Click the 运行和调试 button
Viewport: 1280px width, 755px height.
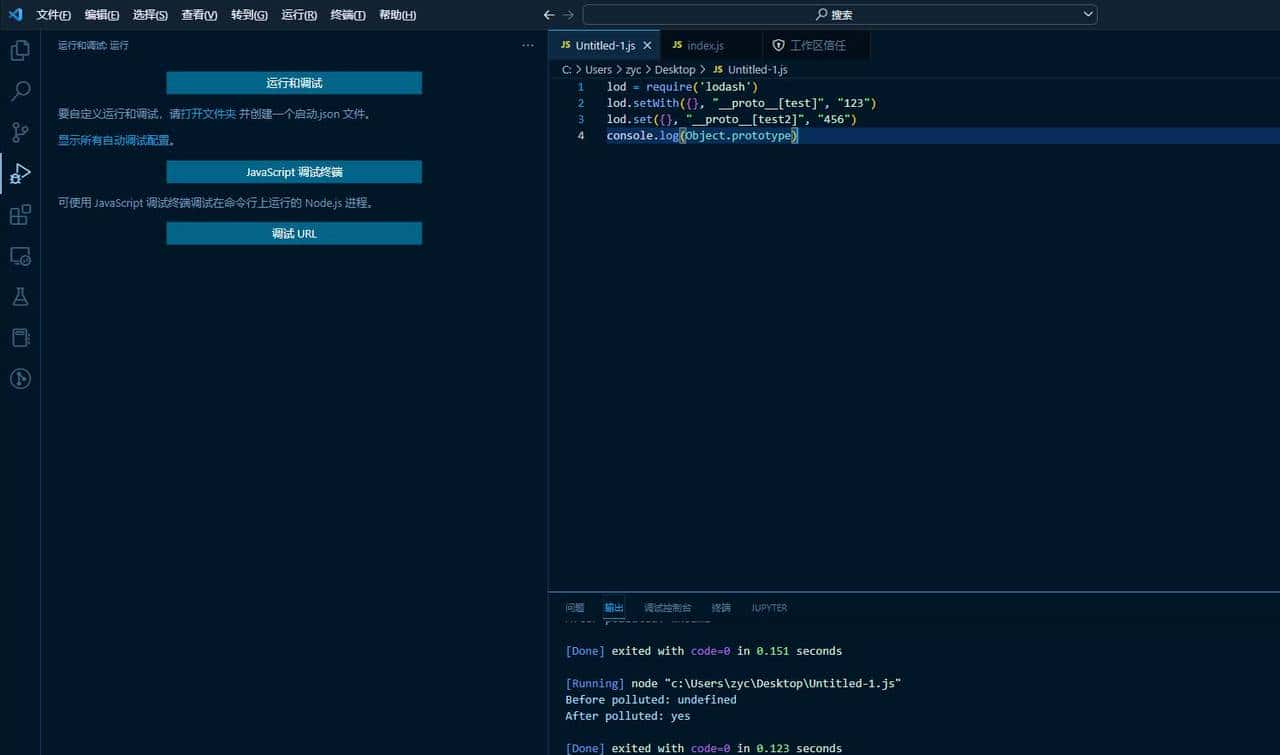pos(293,82)
